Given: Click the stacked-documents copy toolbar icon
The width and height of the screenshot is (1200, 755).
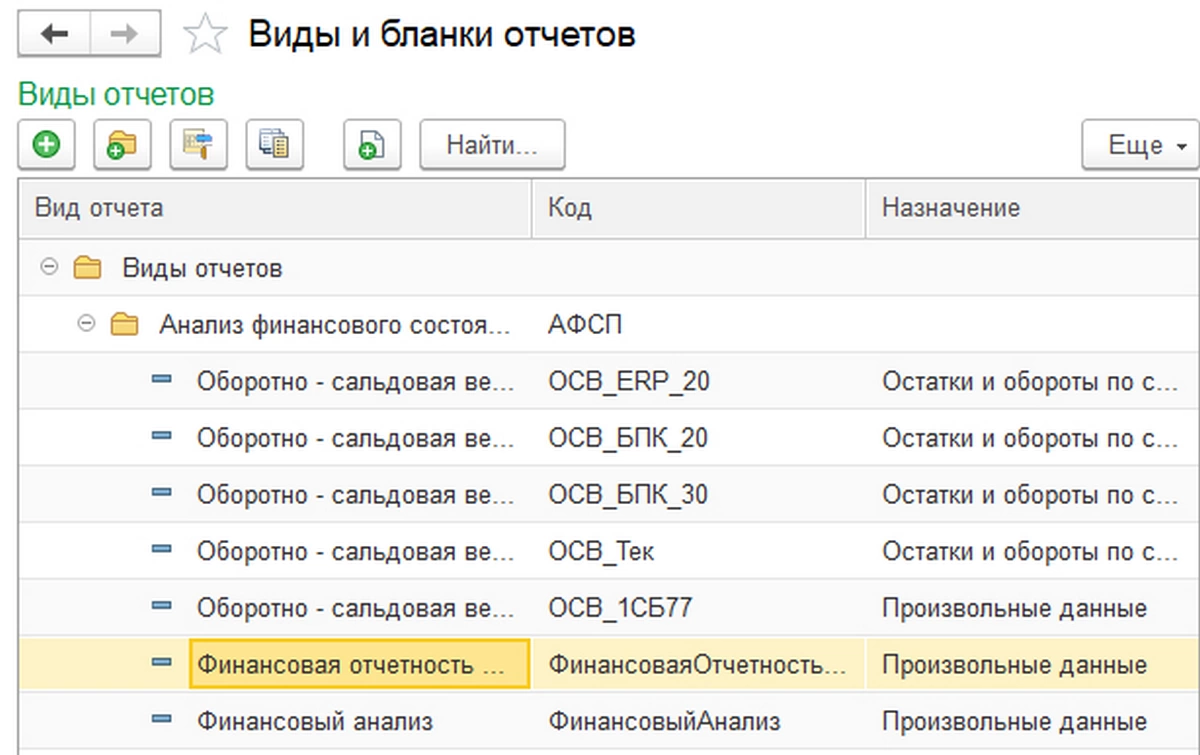Looking at the screenshot, I should click(274, 145).
